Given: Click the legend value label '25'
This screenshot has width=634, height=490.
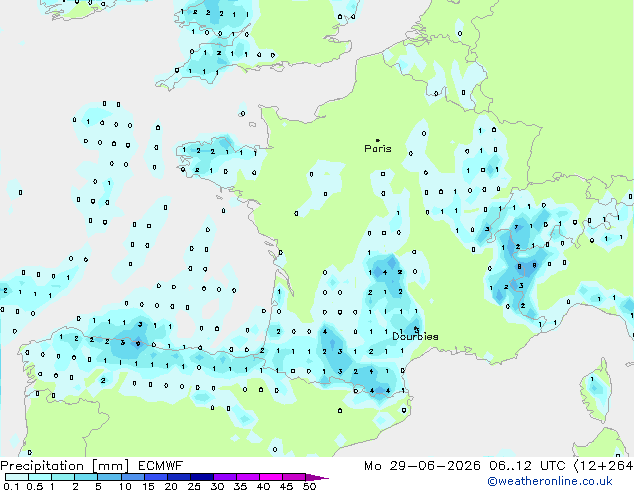Looking at the screenshot, I should pos(194,486).
